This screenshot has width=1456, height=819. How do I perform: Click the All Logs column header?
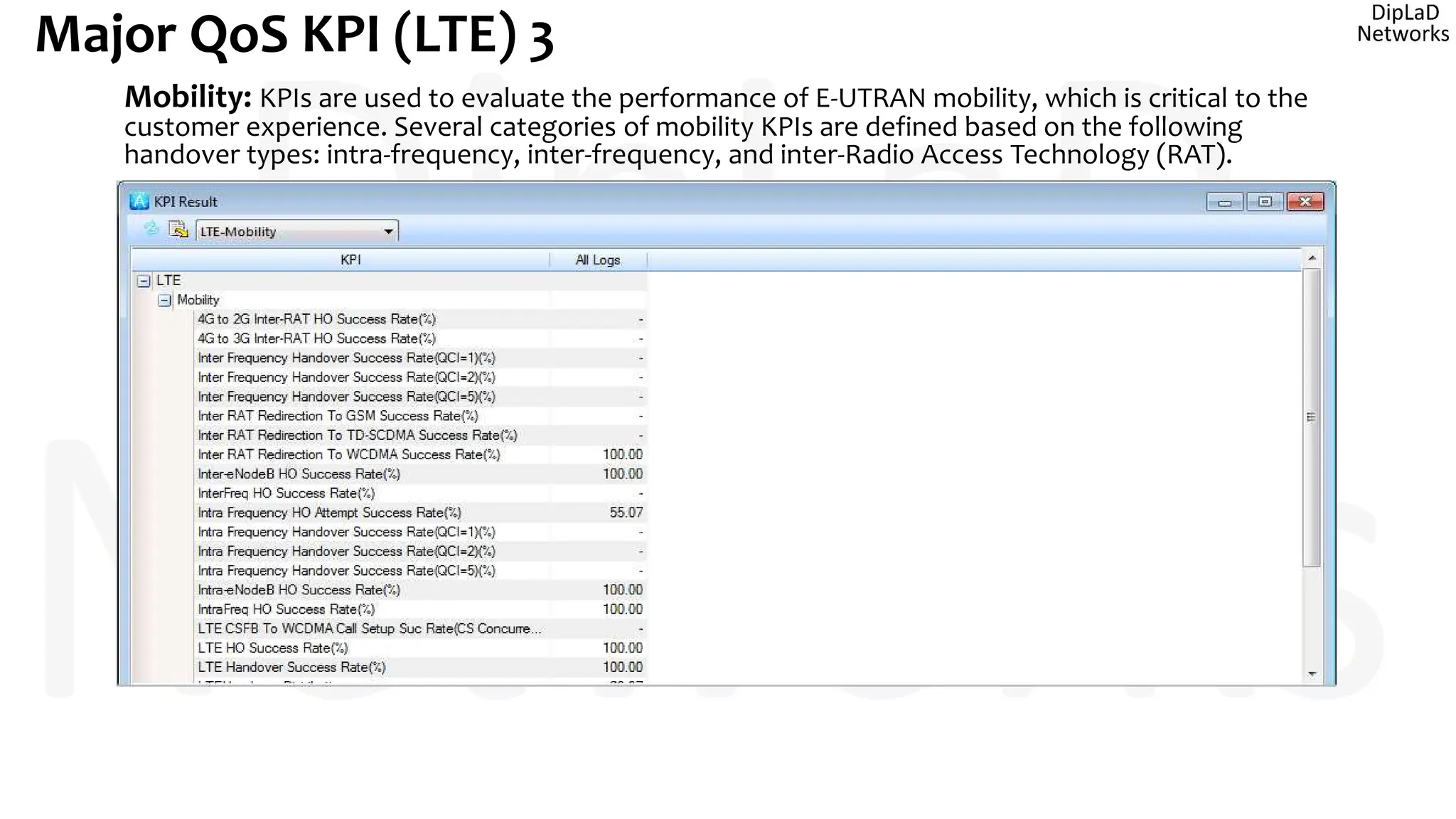click(x=598, y=260)
